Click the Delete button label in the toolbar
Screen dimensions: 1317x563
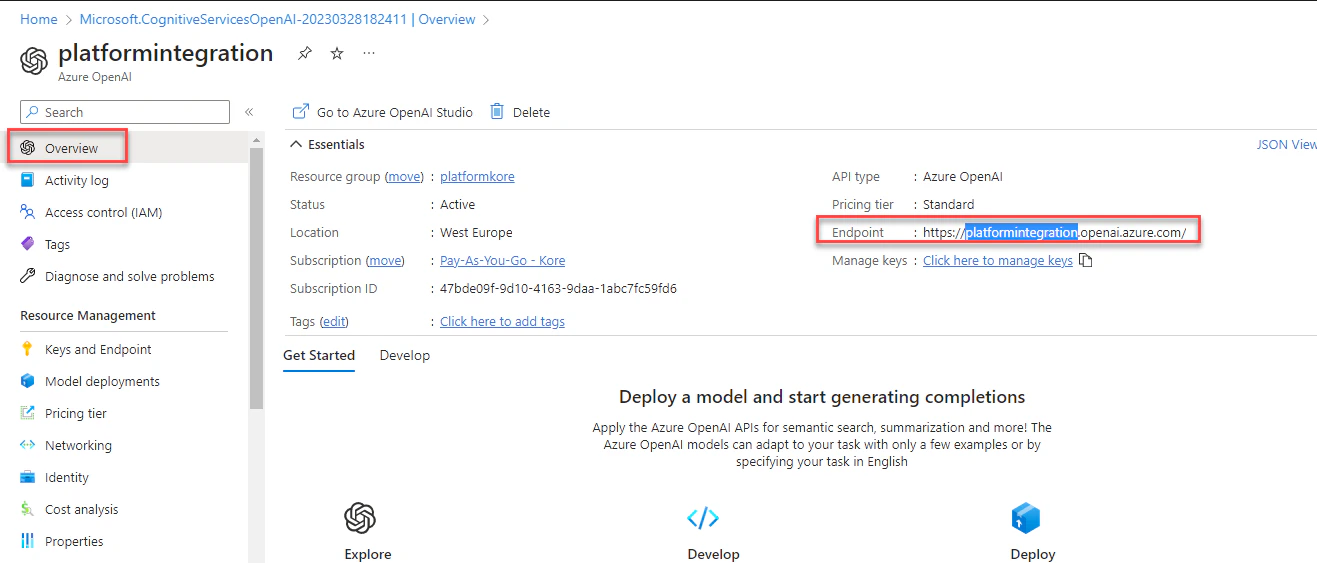coord(531,112)
